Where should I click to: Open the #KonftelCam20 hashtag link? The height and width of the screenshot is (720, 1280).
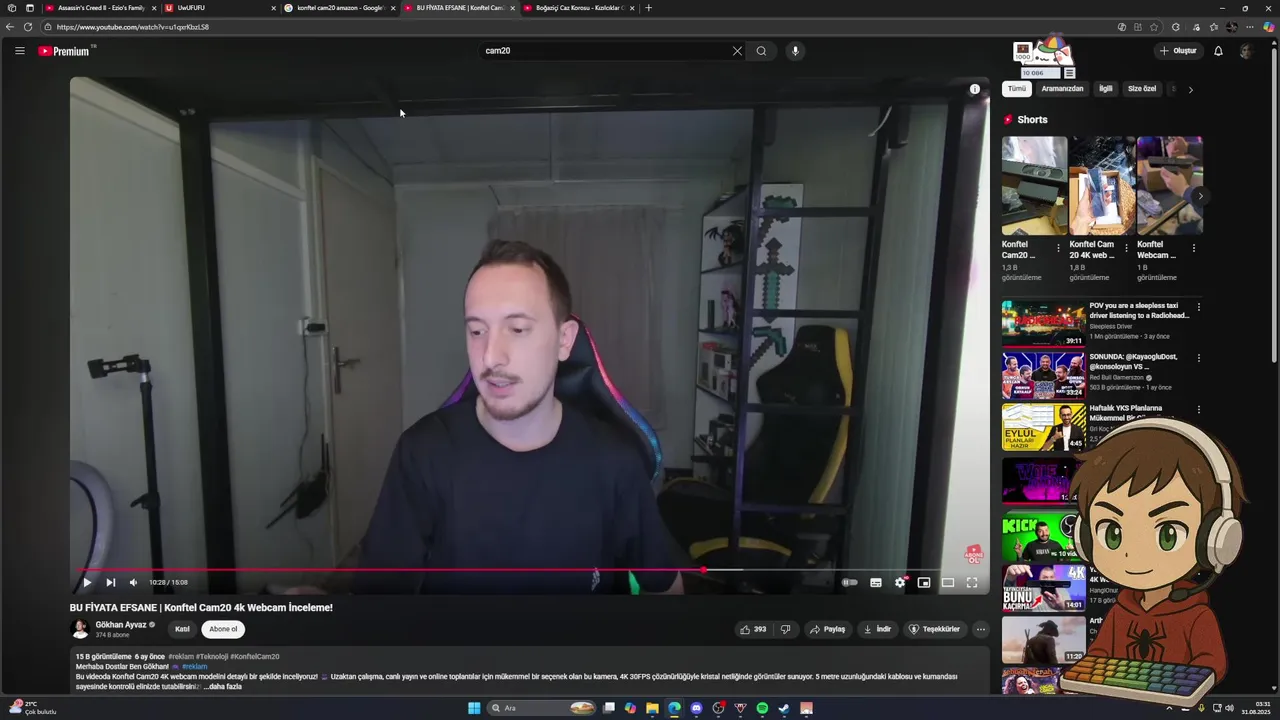255,657
